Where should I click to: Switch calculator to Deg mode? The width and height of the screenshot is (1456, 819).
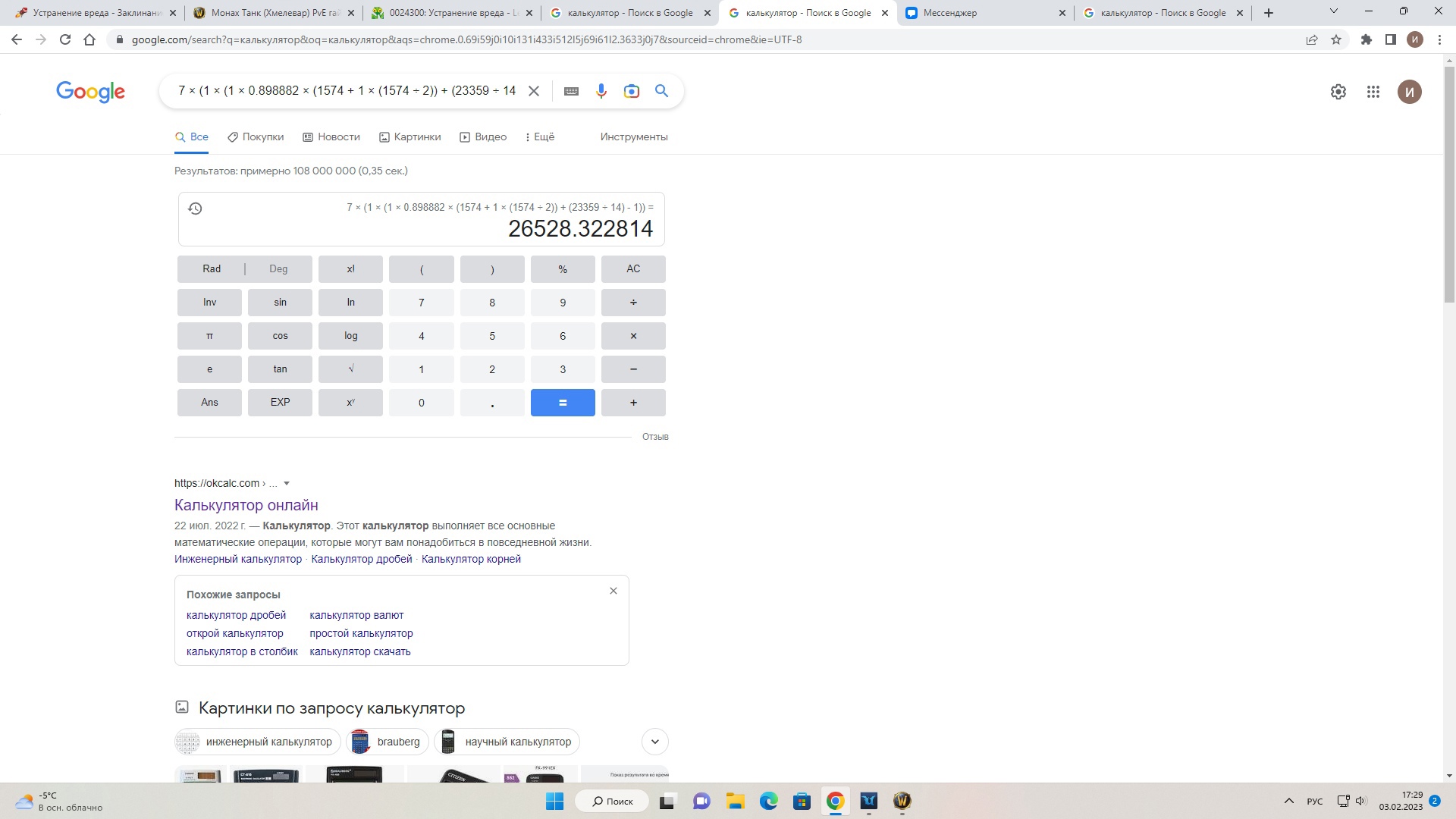click(x=278, y=268)
